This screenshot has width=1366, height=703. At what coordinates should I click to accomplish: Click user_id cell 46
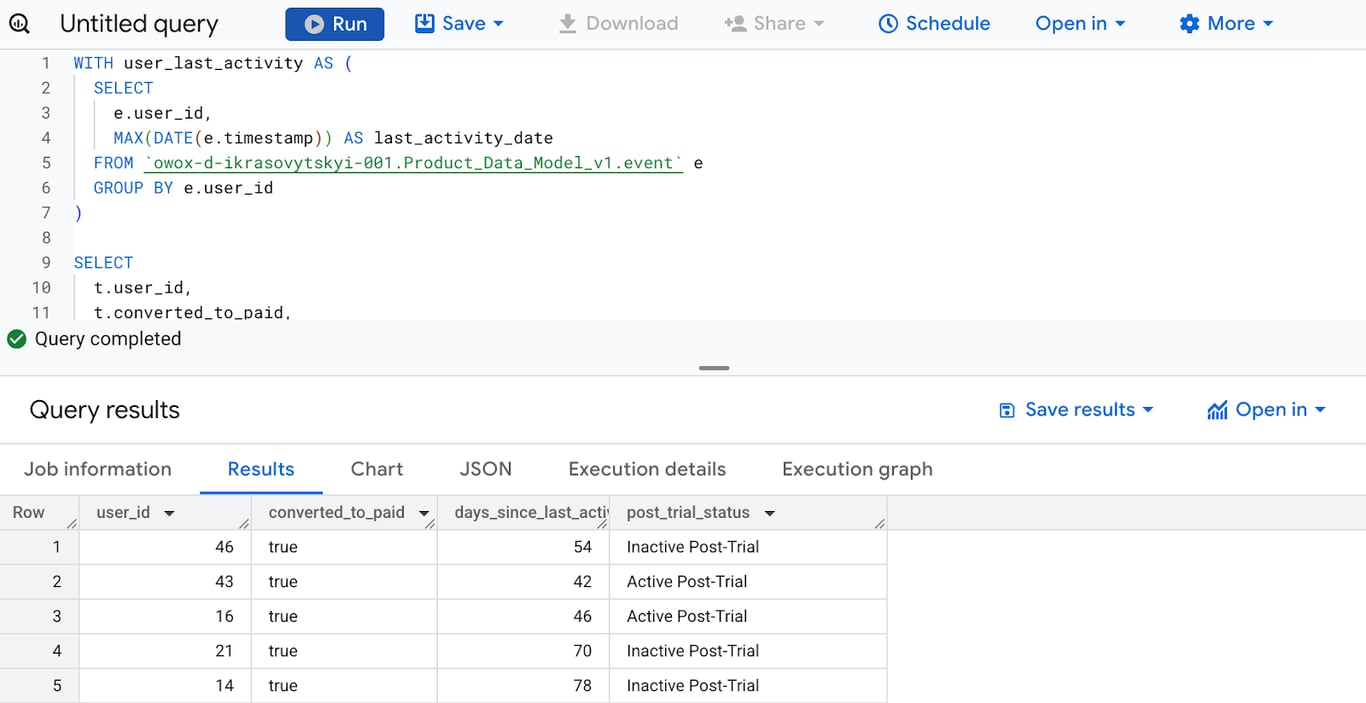pos(165,547)
